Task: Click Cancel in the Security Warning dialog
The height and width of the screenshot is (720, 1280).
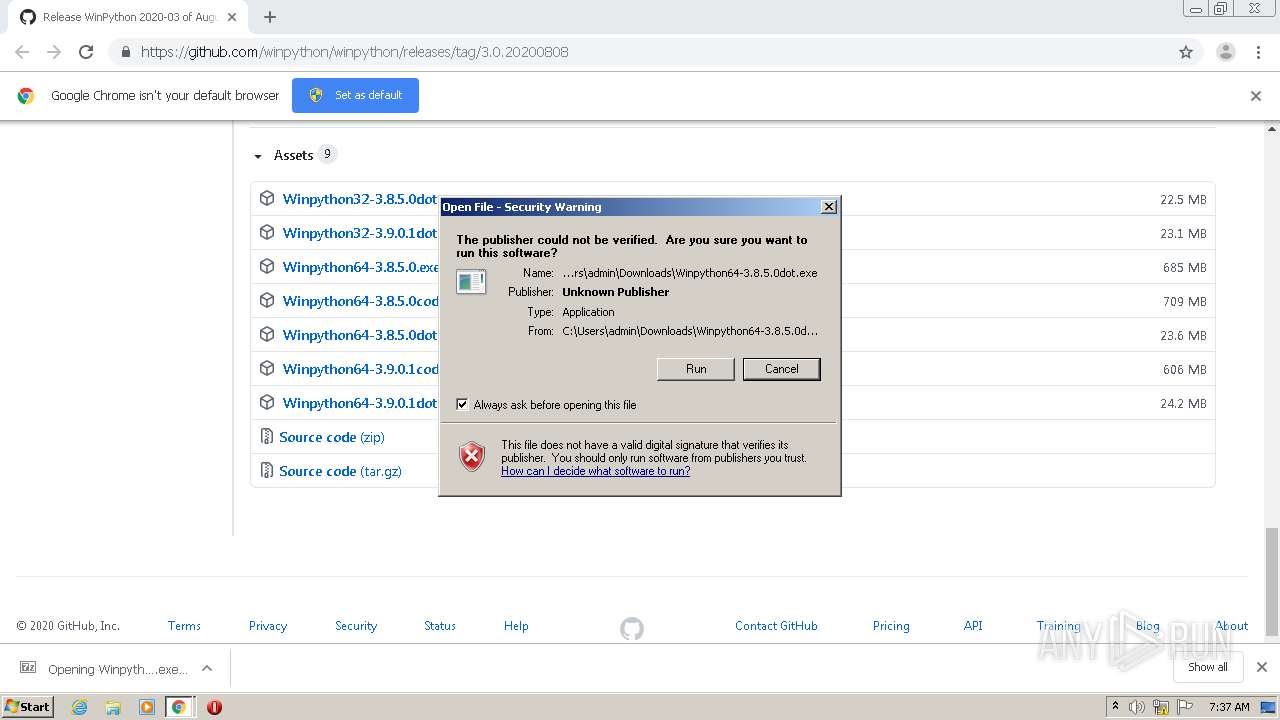Action: pos(781,369)
